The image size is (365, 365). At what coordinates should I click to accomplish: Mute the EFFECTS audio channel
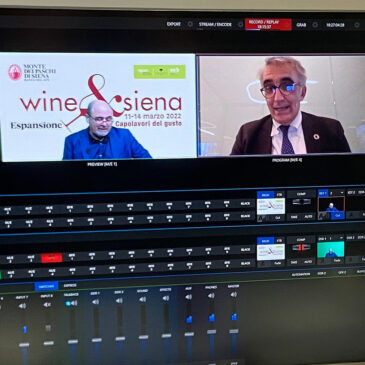click(166, 298)
